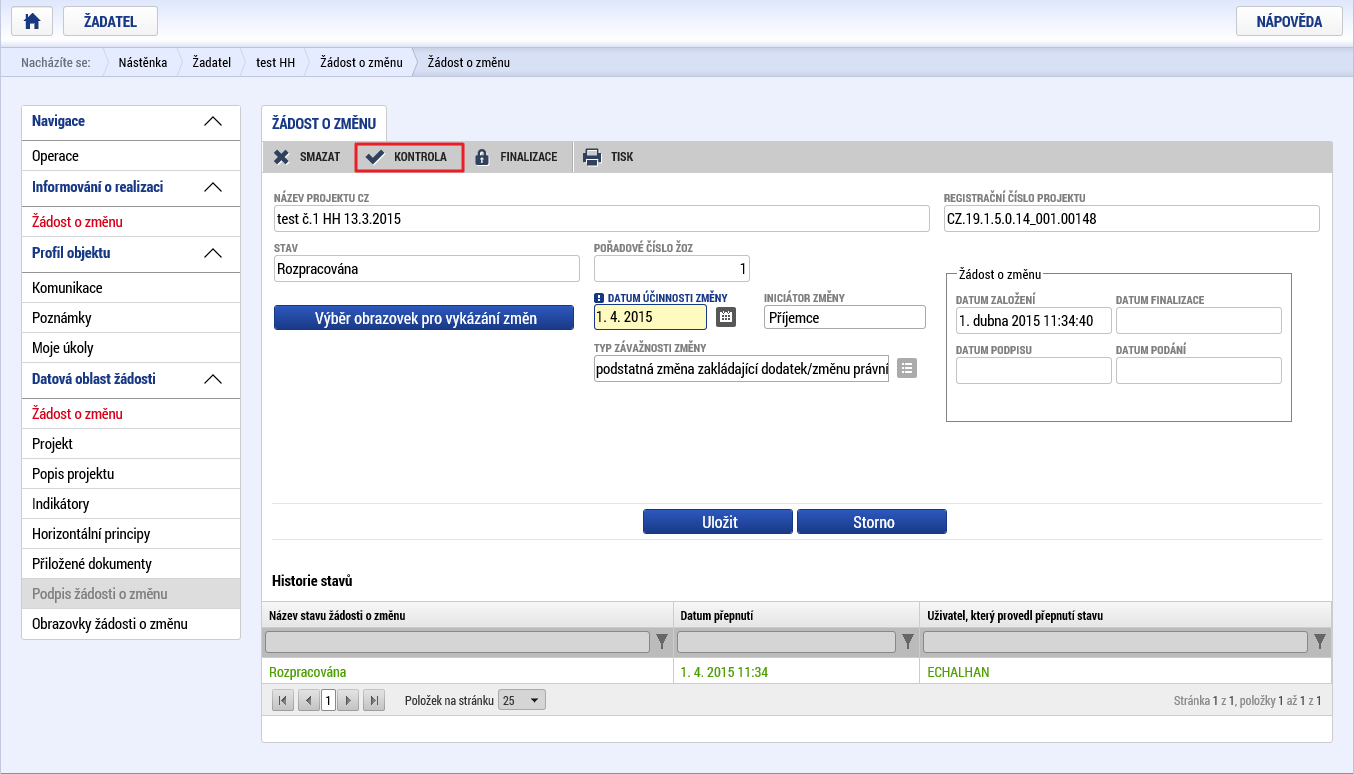Click the Registrační číslo projektu field
1354x774 pixels.
click(1132, 218)
